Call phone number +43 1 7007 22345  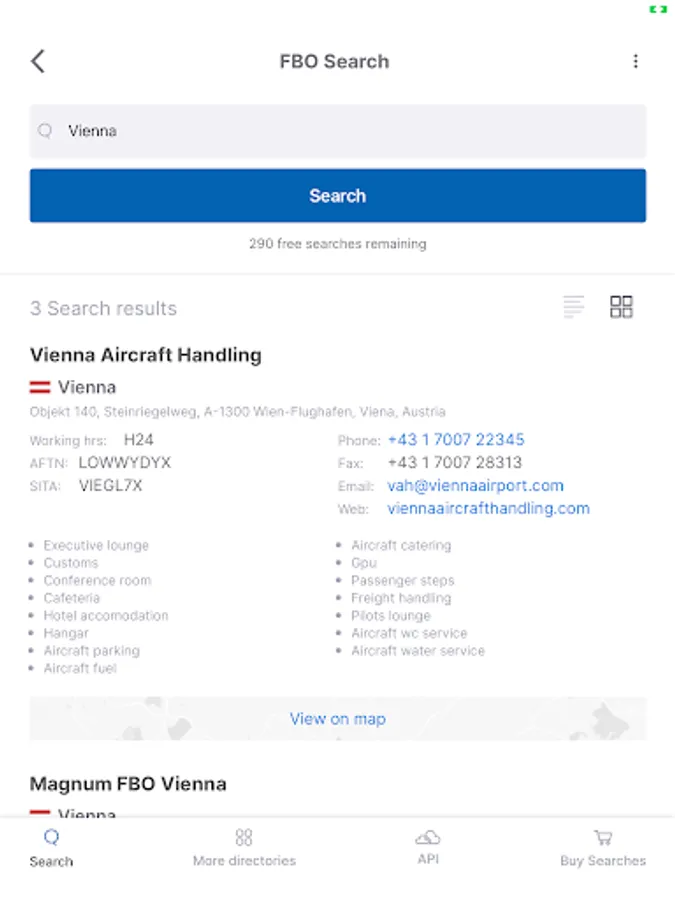(x=456, y=440)
